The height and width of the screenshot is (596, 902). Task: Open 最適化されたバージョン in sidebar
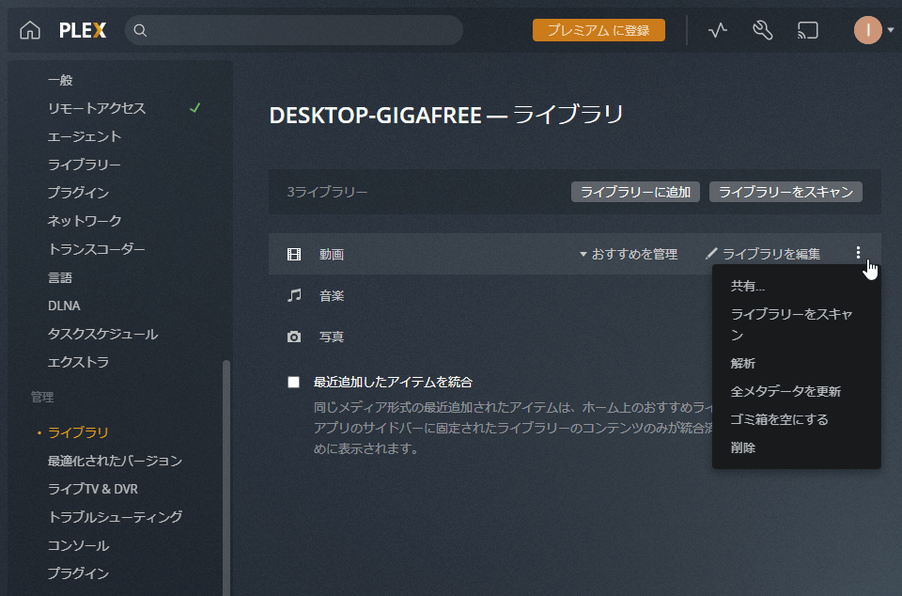click(115, 460)
